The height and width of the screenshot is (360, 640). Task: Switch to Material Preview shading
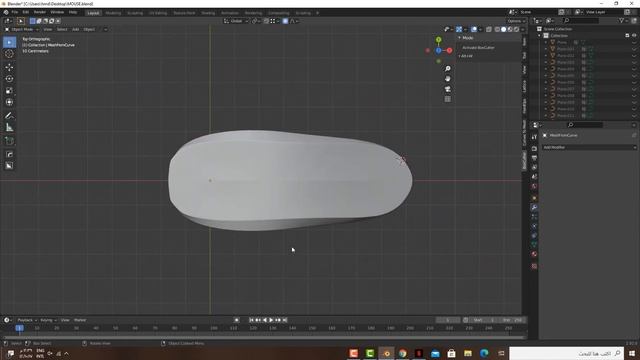pos(510,29)
